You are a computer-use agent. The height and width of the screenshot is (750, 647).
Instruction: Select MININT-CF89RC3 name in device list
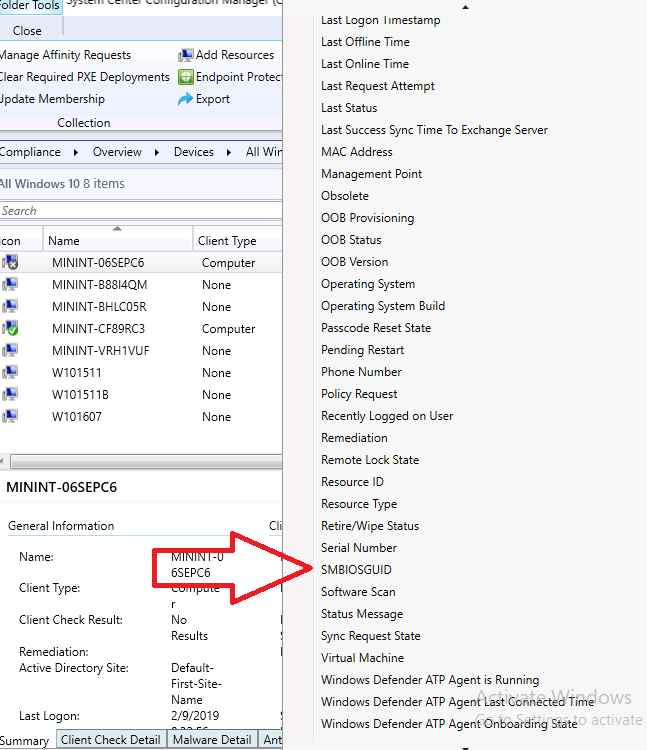click(99, 329)
